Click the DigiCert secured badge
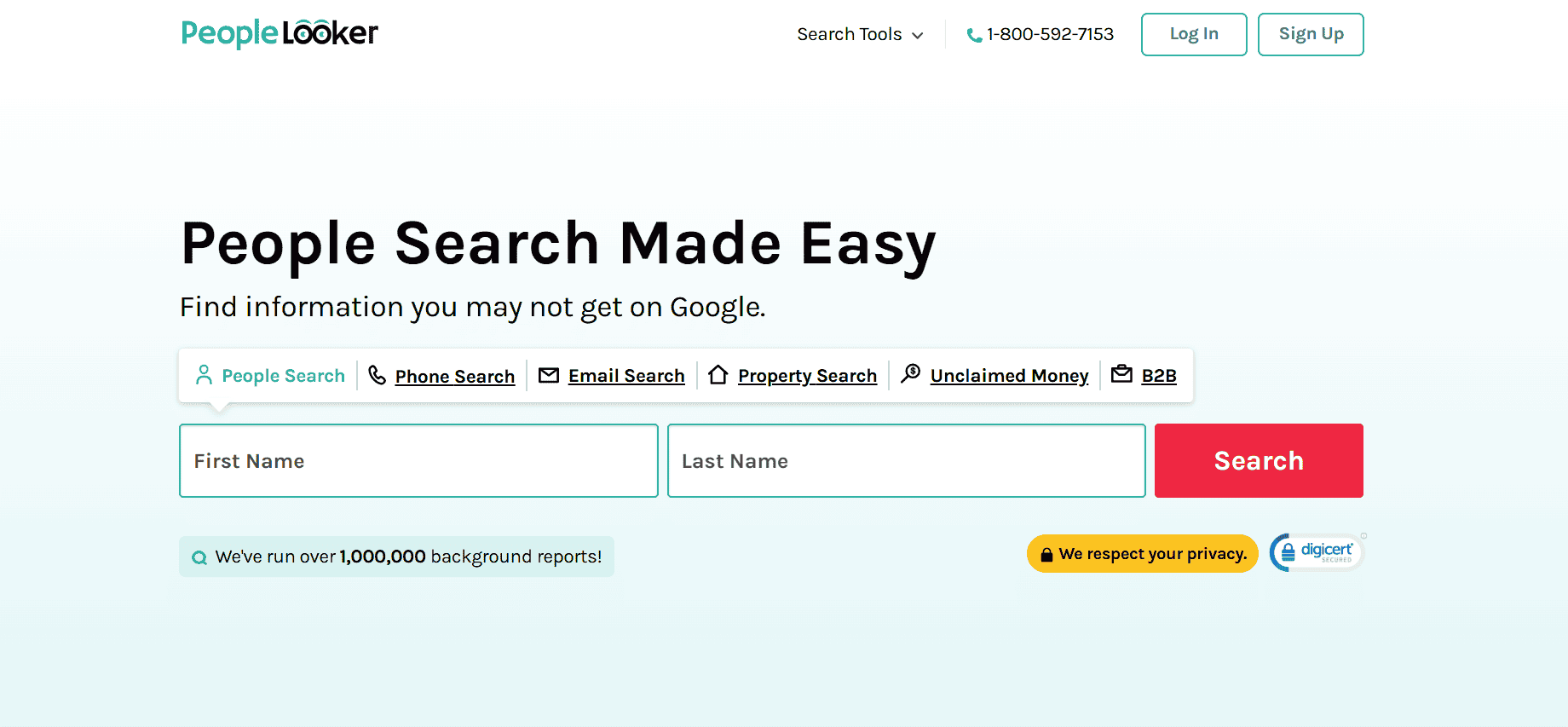1568x727 pixels. (1317, 552)
